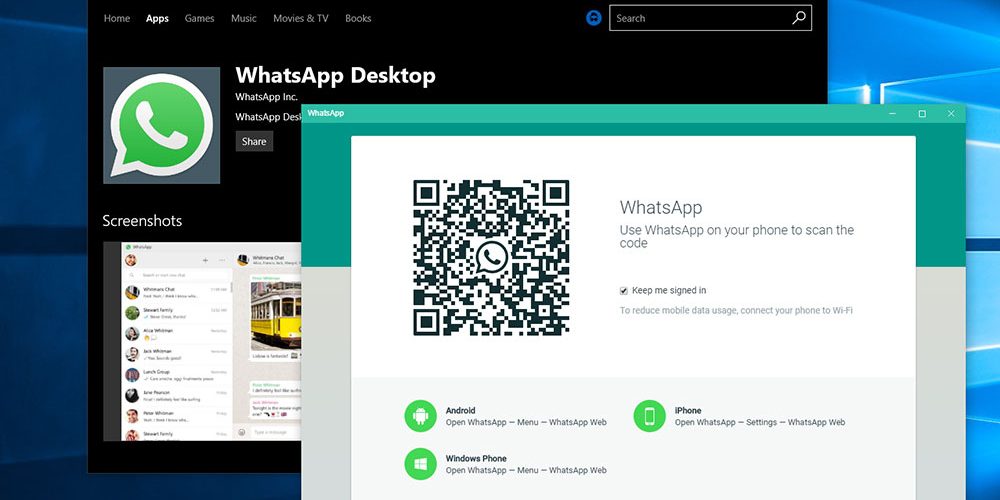Click the Windows Phone logo icon
1000x500 pixels.
click(421, 464)
